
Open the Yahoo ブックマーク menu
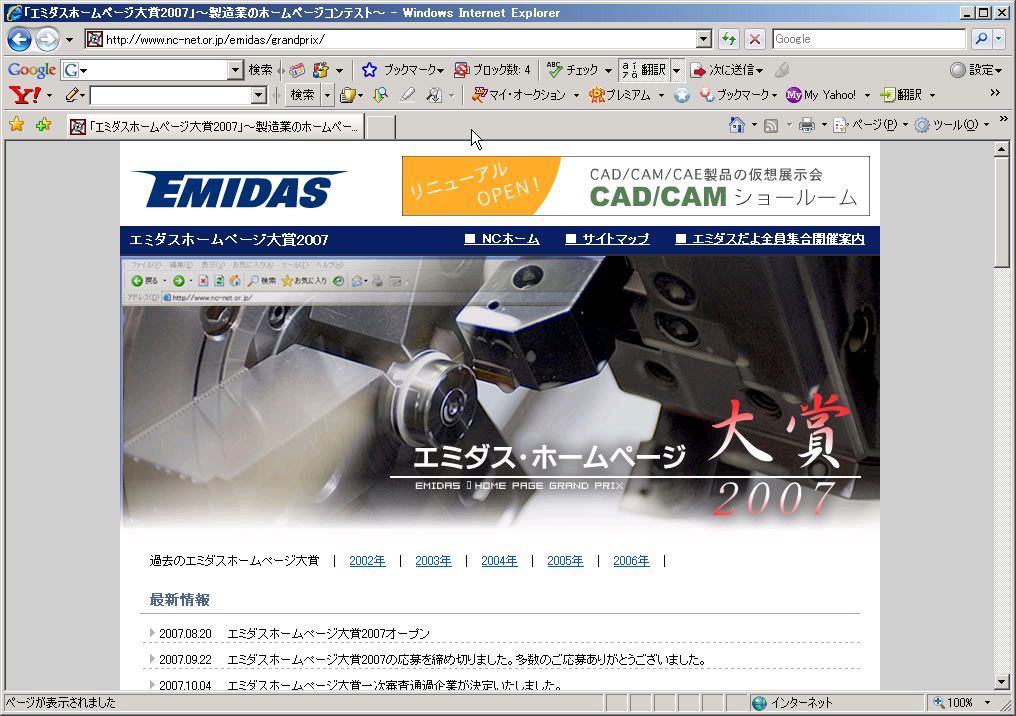(739, 95)
